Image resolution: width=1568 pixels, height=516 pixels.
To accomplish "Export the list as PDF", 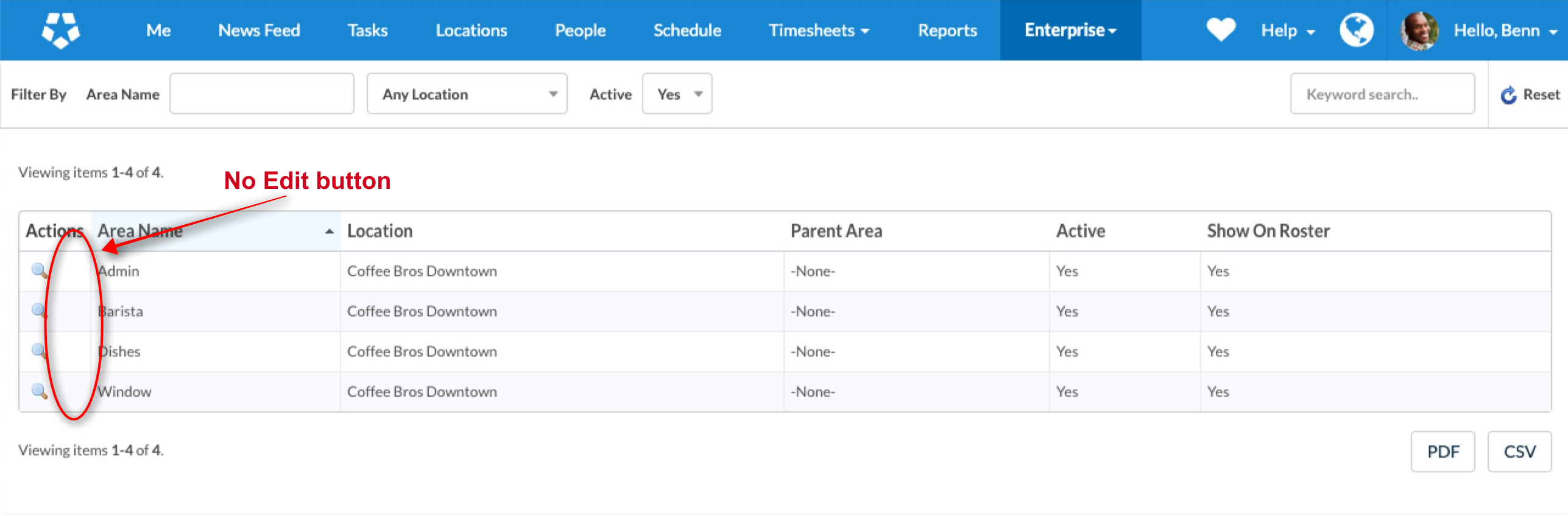I will click(1443, 451).
